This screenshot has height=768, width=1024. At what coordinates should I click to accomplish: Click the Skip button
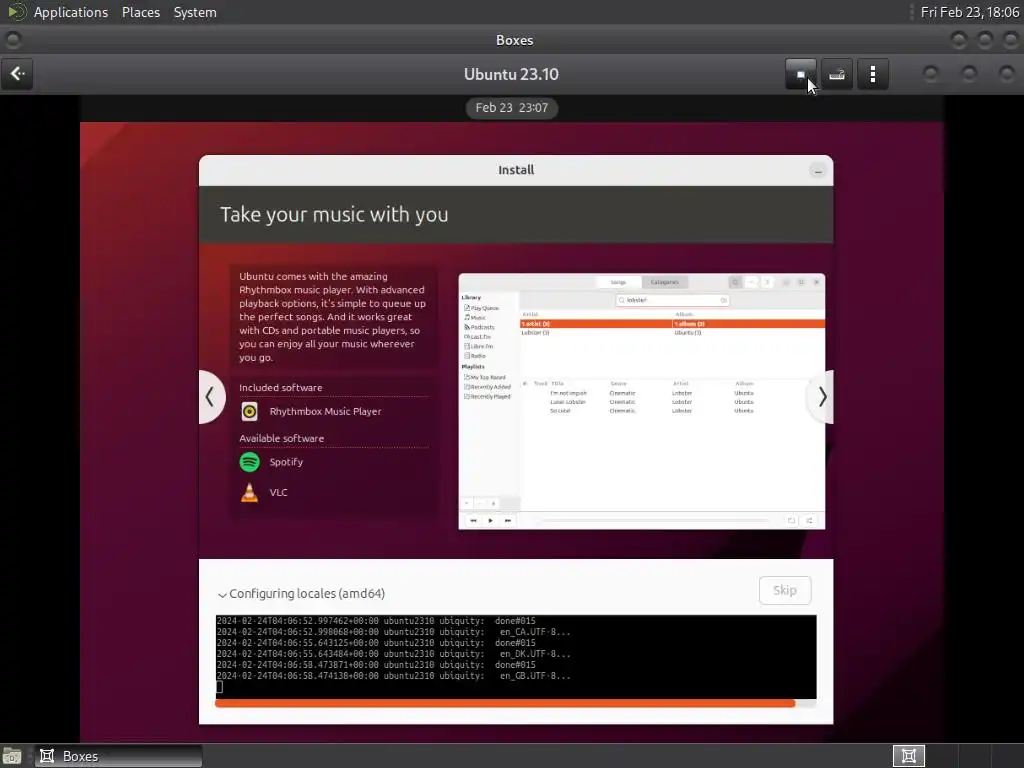785,590
